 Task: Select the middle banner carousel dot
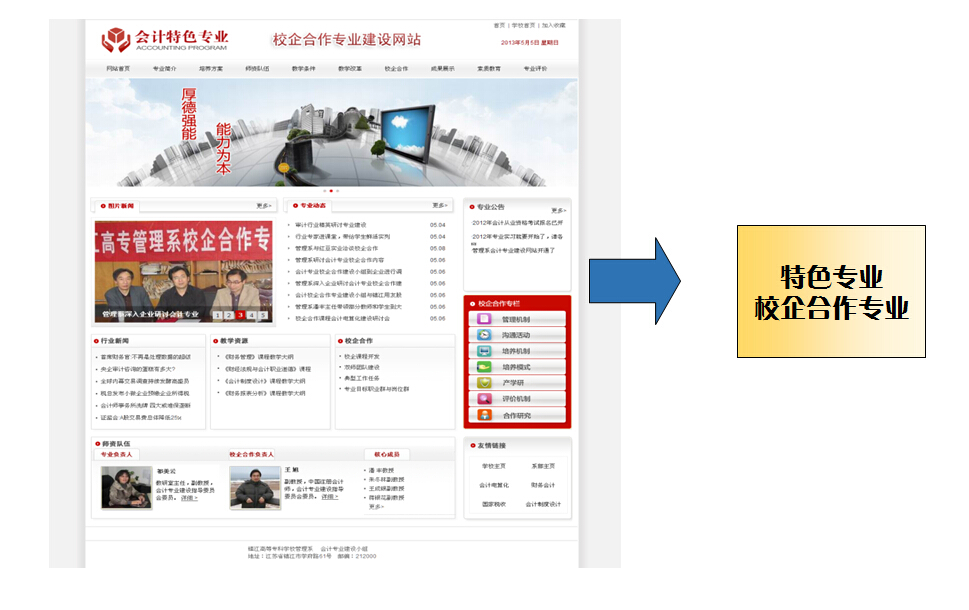click(x=330, y=190)
